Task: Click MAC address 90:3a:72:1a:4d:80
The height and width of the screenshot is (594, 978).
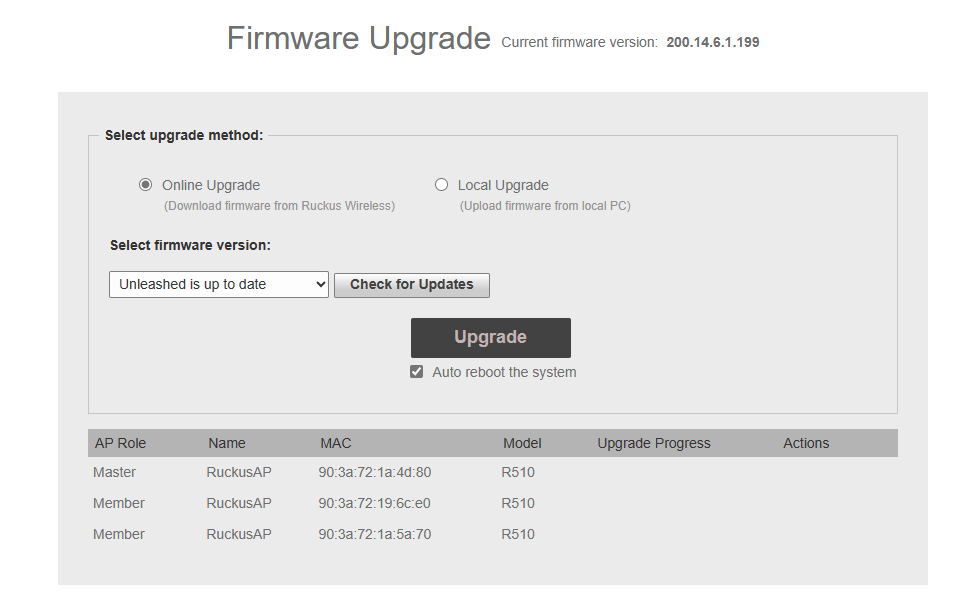Action: pos(375,472)
